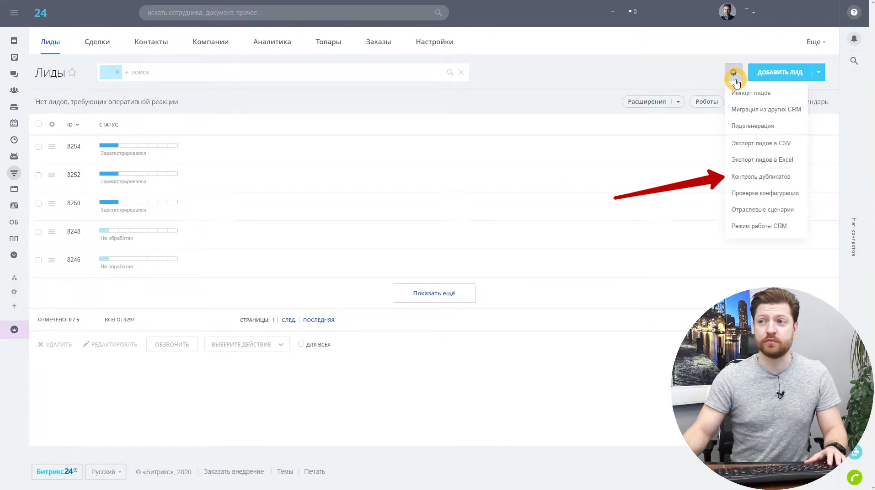Open the chat bubbles icon in sidebar
The height and width of the screenshot is (490, 875).
(x=14, y=74)
